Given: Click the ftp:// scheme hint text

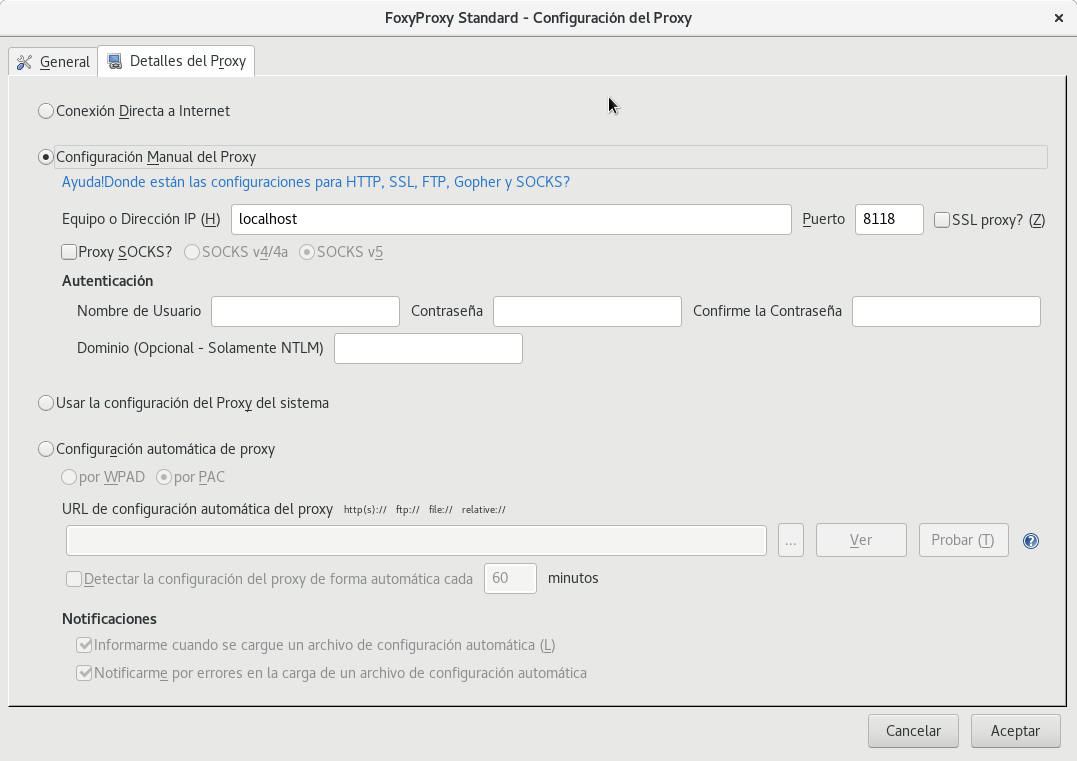Looking at the screenshot, I should (407, 510).
